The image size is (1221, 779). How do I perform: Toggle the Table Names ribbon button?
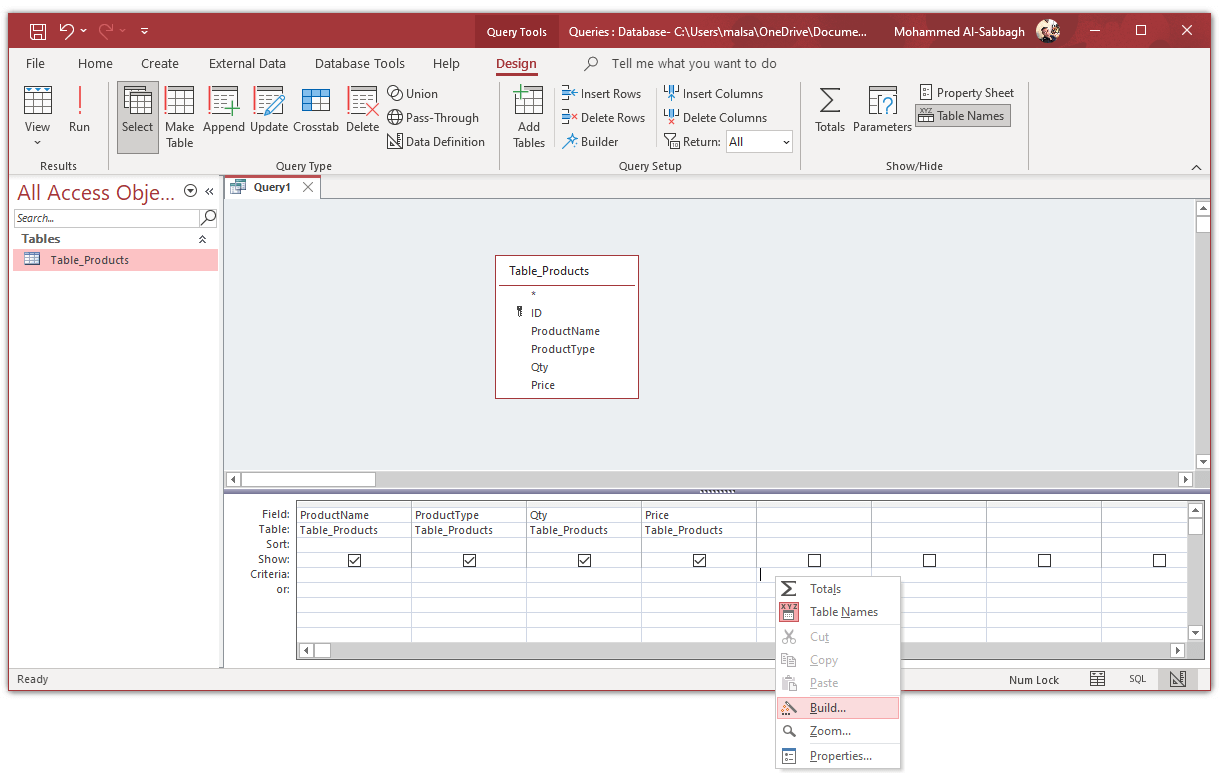(x=962, y=116)
